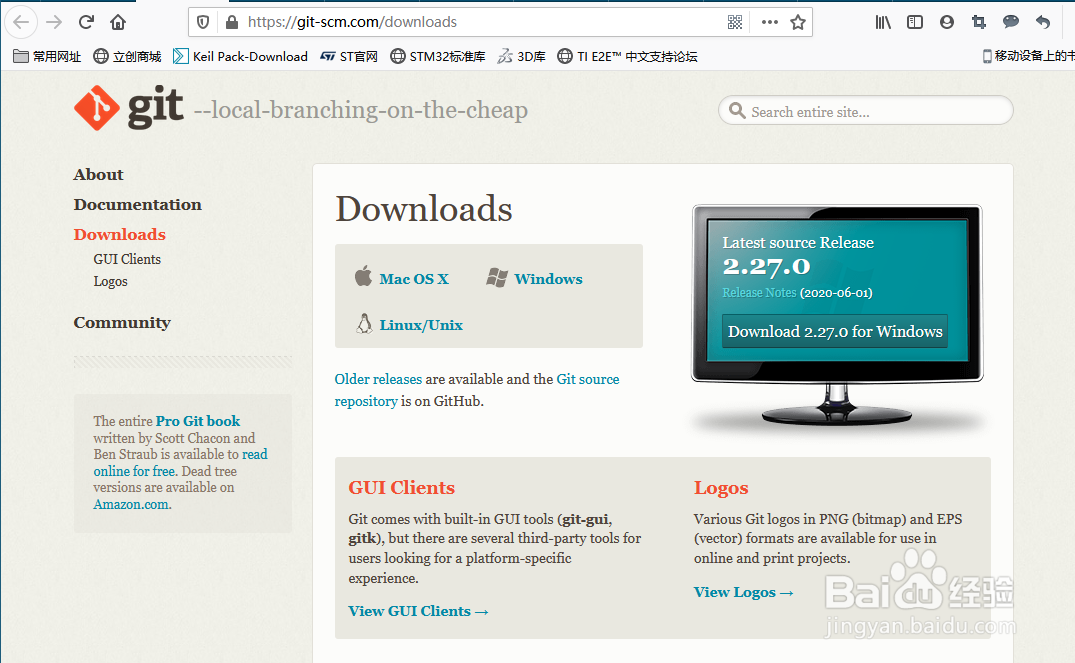Open the browser library icon
The height and width of the screenshot is (663, 1075).
(x=883, y=22)
